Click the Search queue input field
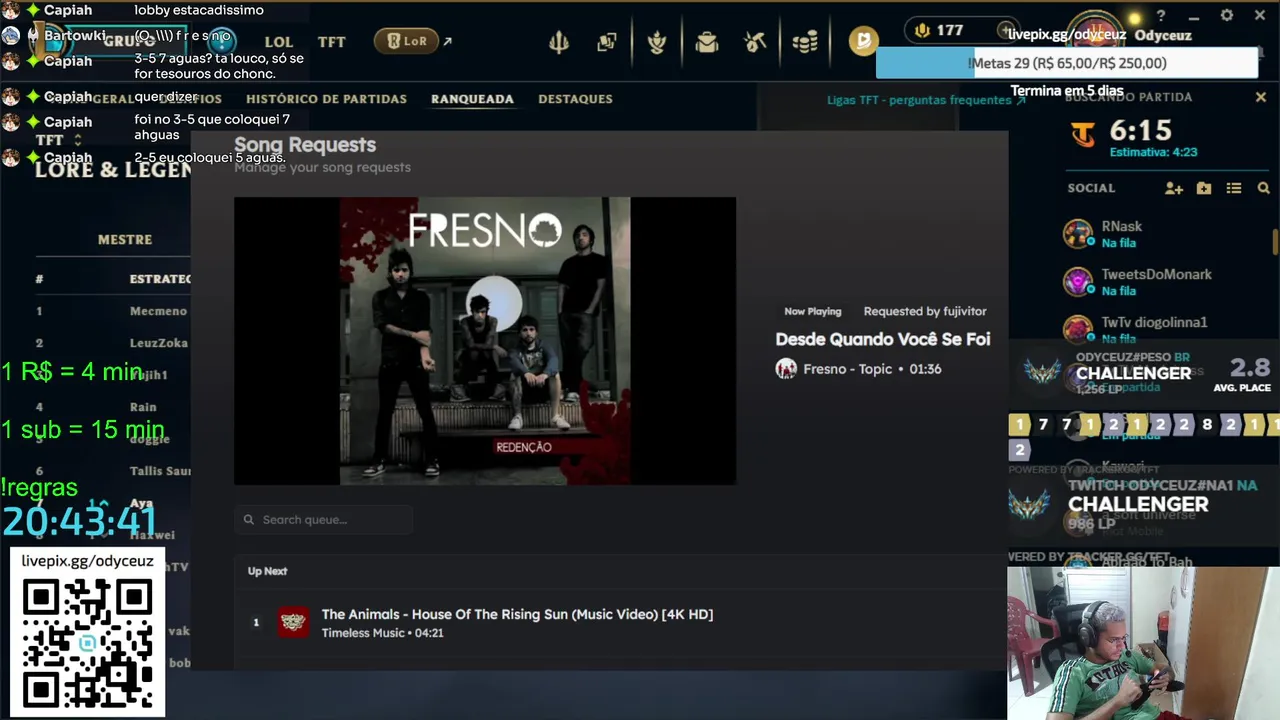This screenshot has width=1280, height=720. pyautogui.click(x=324, y=520)
